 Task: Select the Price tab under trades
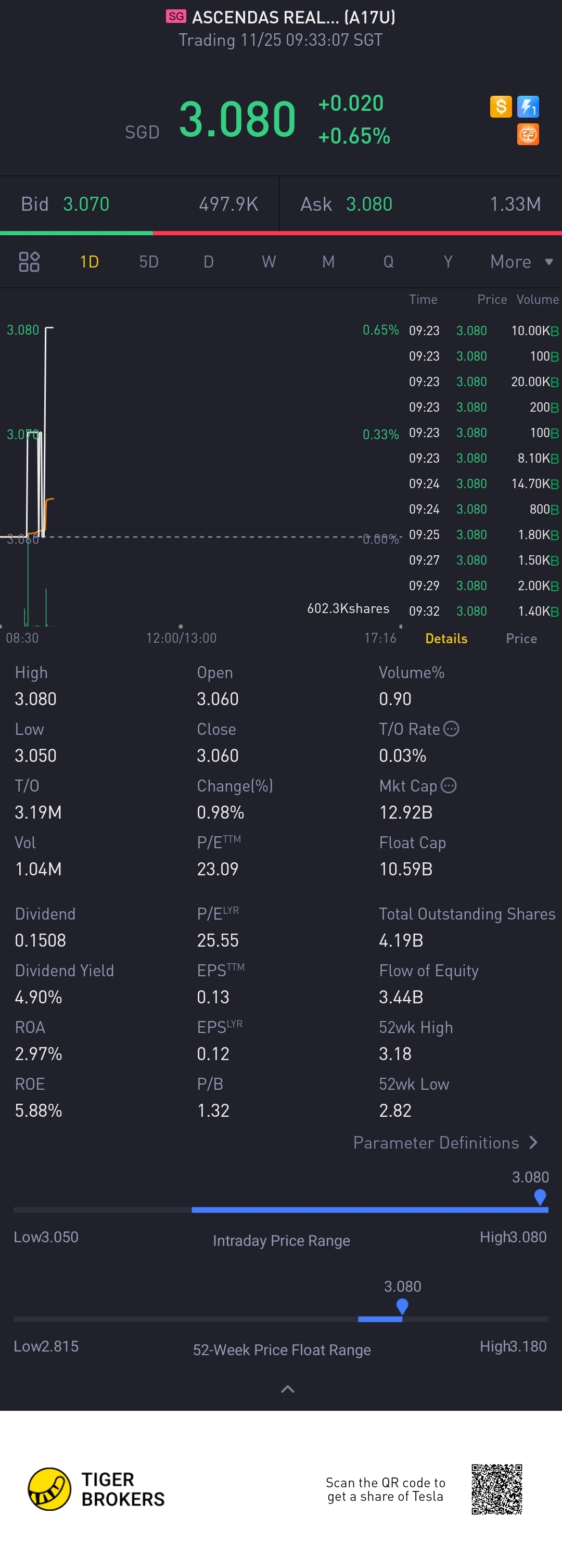[521, 639]
